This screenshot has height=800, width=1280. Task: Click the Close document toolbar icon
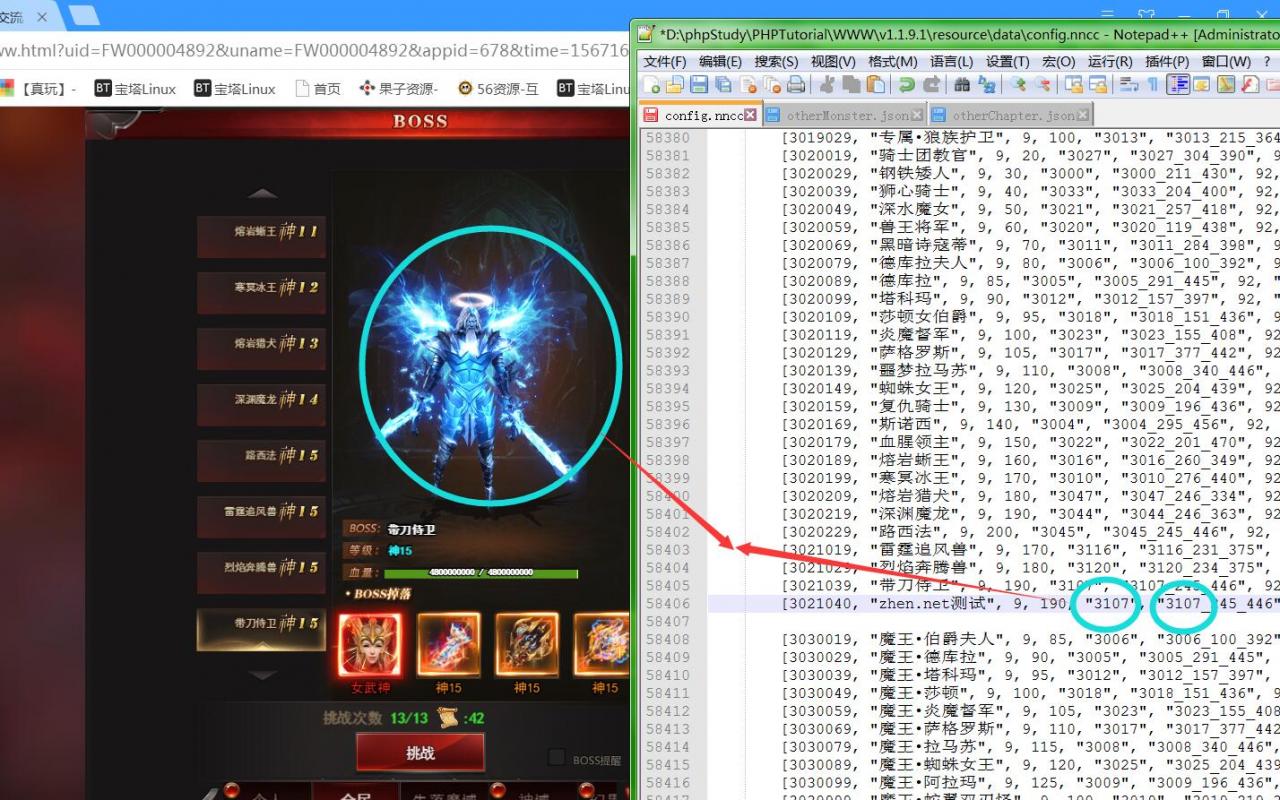coord(747,85)
